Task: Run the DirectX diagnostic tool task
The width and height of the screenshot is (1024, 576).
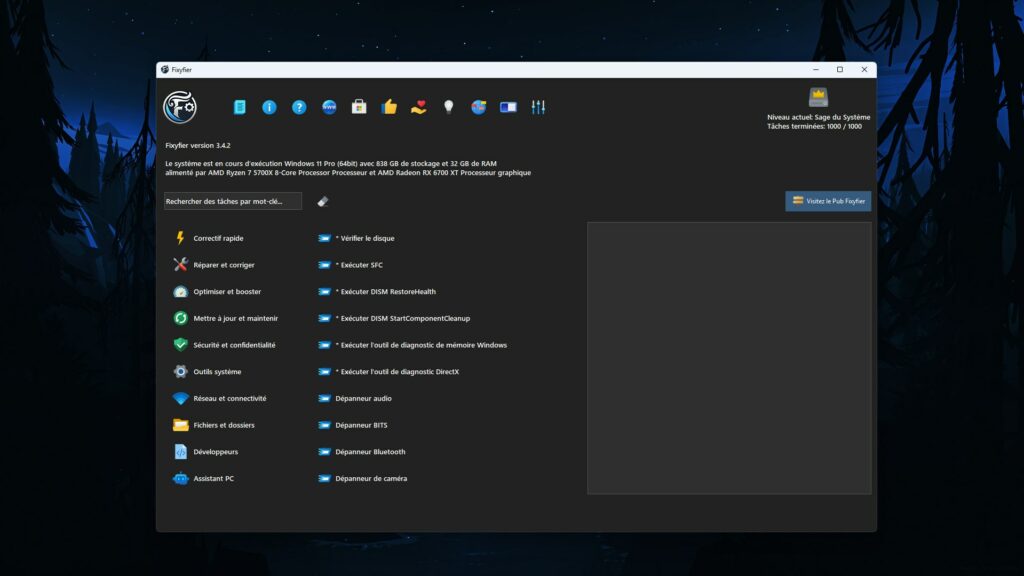Action: pyautogui.click(x=389, y=372)
